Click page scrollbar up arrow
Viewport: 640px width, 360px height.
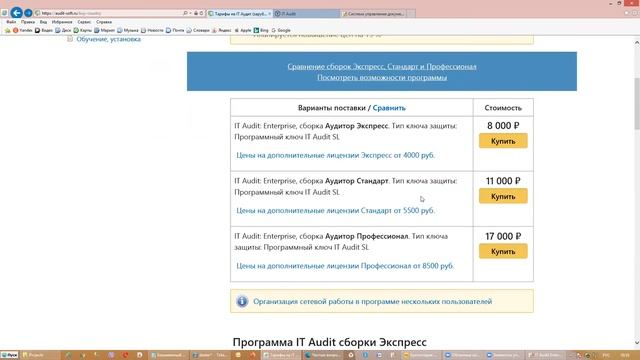click(x=637, y=42)
